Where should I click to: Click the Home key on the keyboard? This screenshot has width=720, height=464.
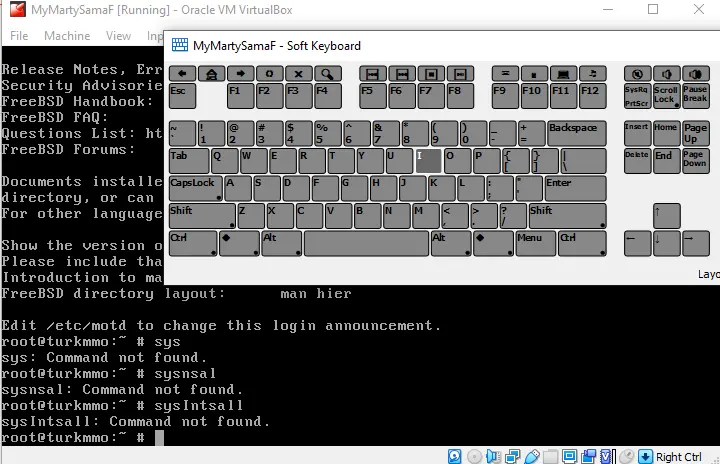pos(667,133)
